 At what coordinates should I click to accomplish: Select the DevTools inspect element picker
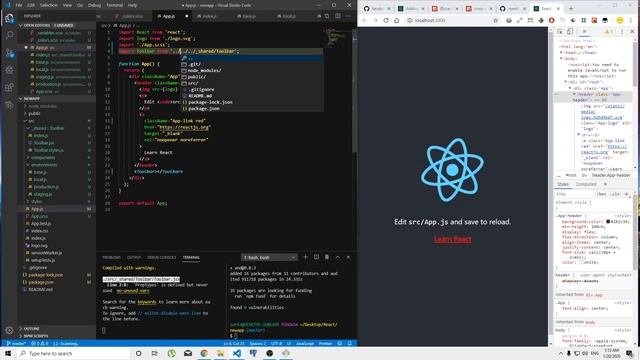[560, 31]
